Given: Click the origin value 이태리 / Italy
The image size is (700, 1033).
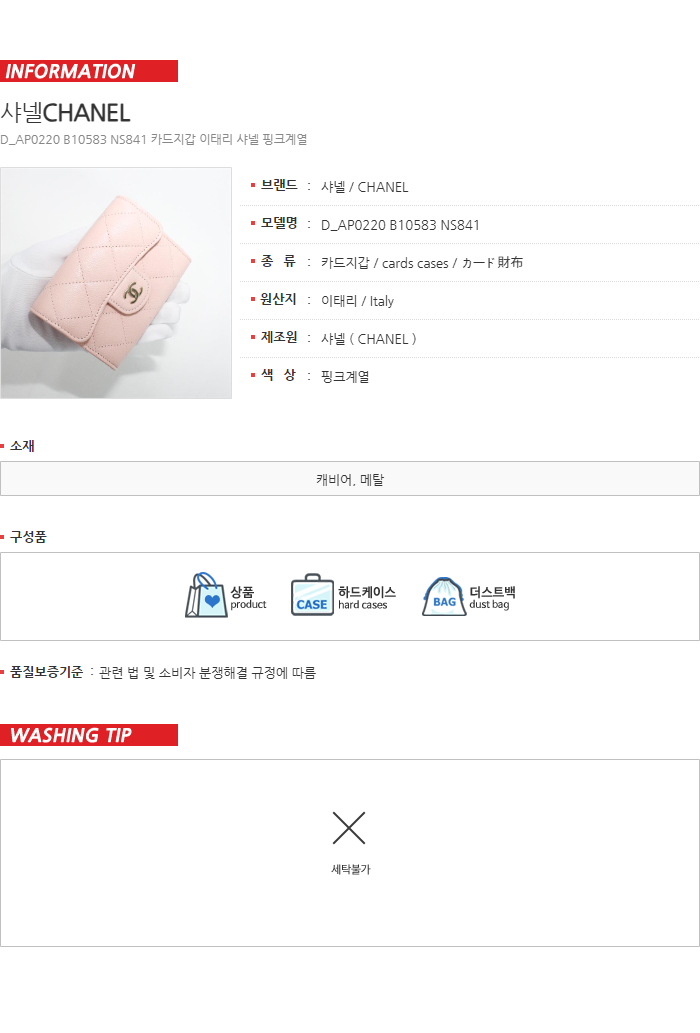Looking at the screenshot, I should tap(357, 301).
